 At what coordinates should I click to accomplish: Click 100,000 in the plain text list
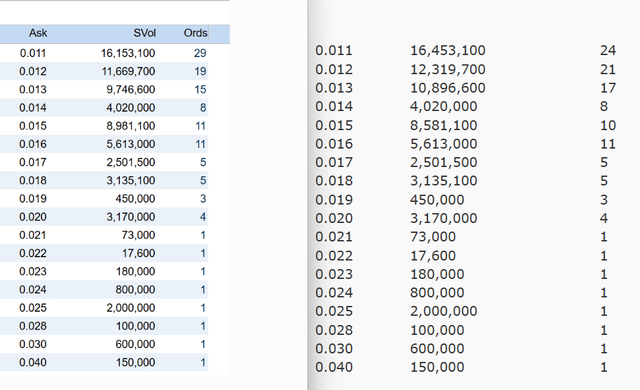437,330
